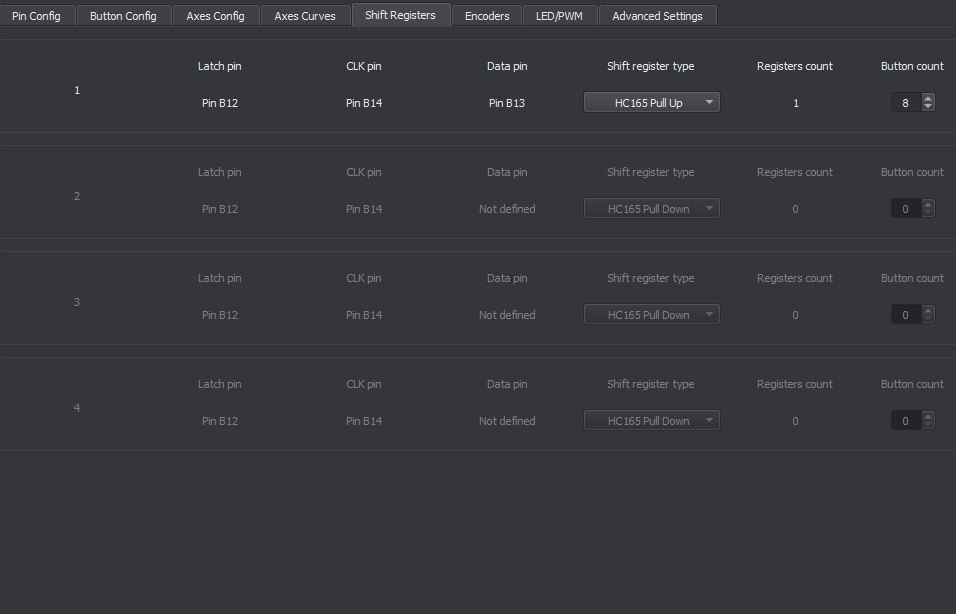Viewport: 956px width, 614px height.
Task: Open the LED/PWM tab
Action: tap(559, 16)
